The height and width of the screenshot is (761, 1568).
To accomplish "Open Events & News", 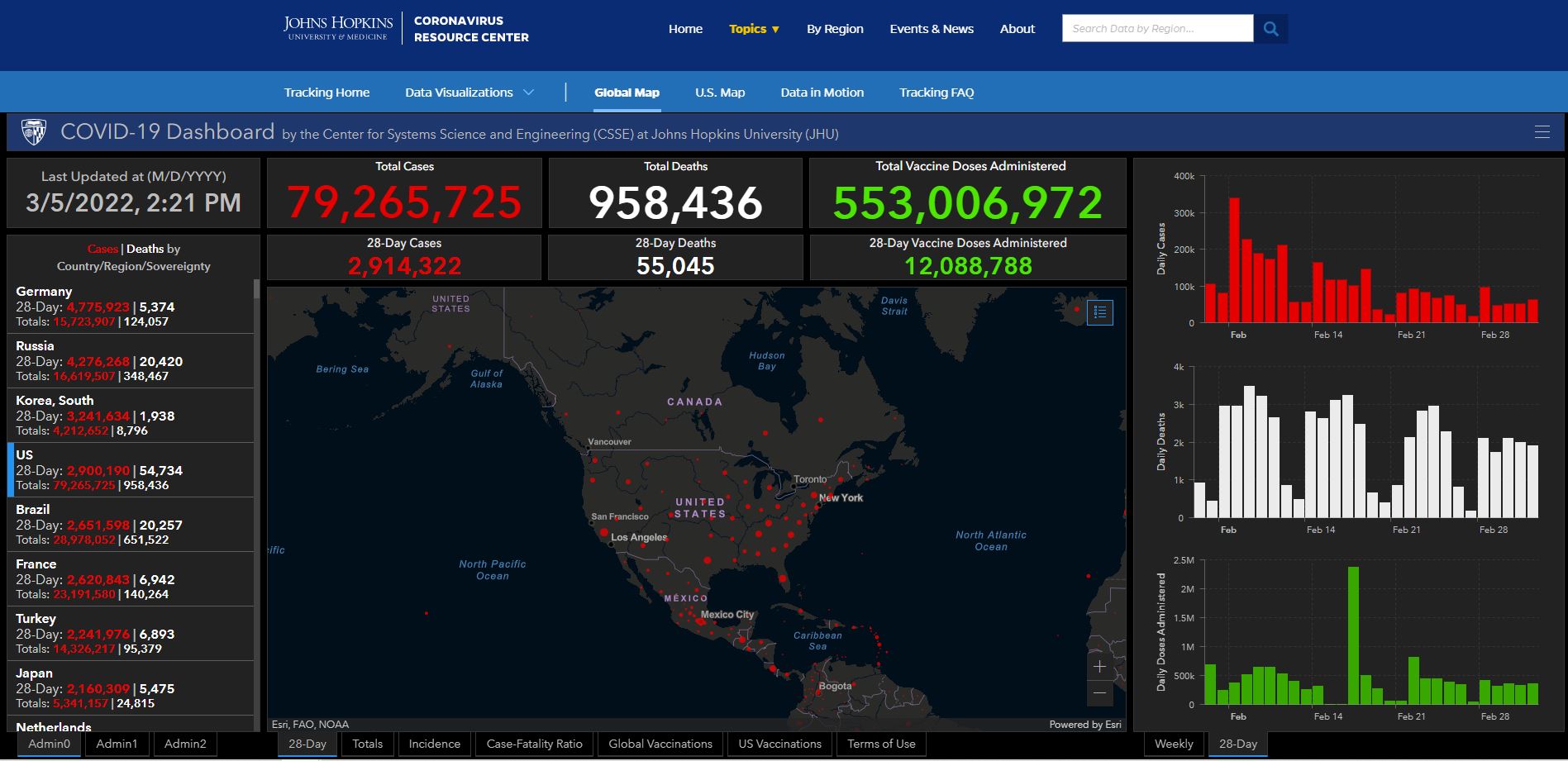I will click(x=932, y=29).
